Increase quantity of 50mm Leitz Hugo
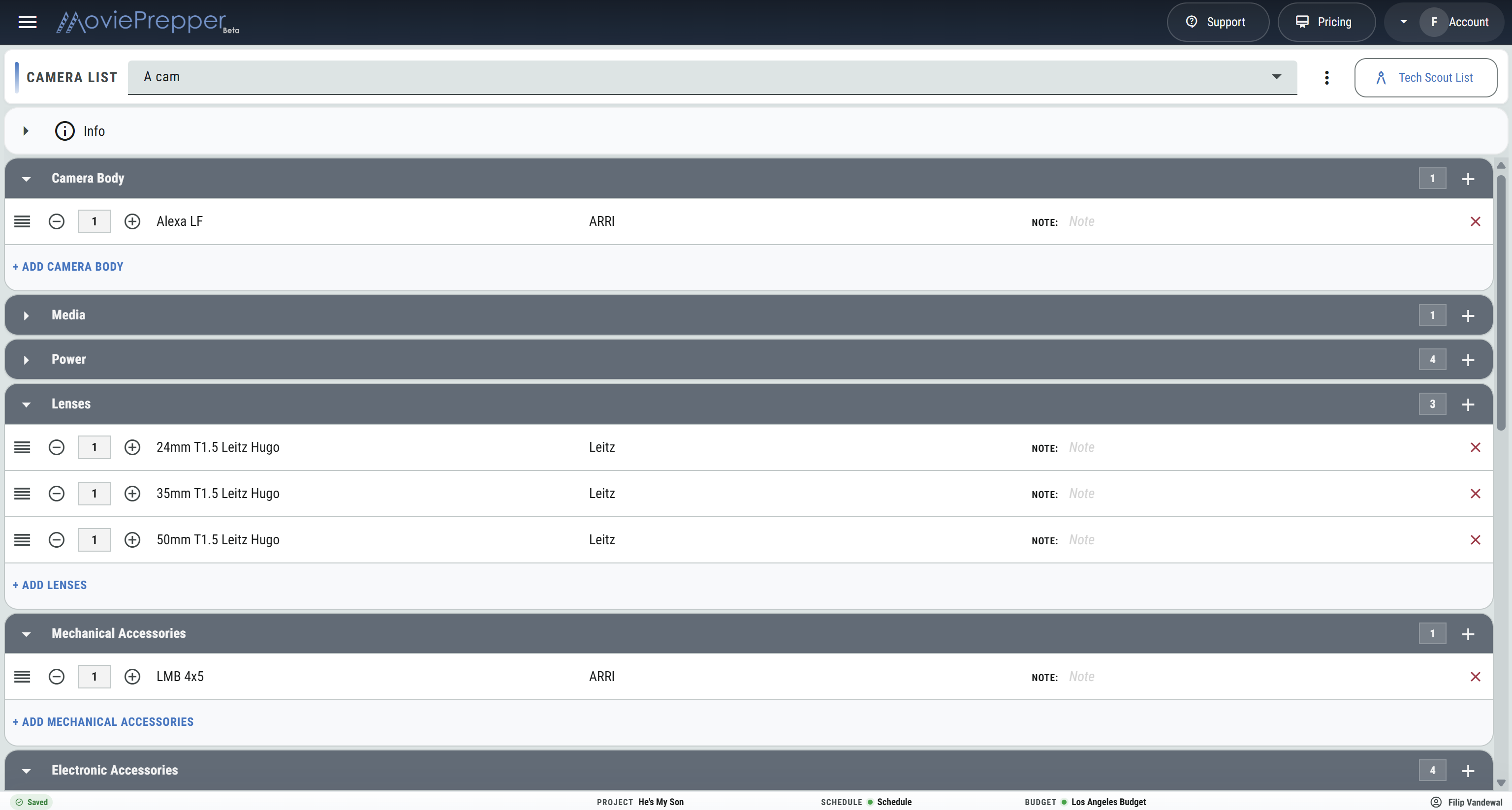This screenshot has height=810, width=1512. point(133,540)
